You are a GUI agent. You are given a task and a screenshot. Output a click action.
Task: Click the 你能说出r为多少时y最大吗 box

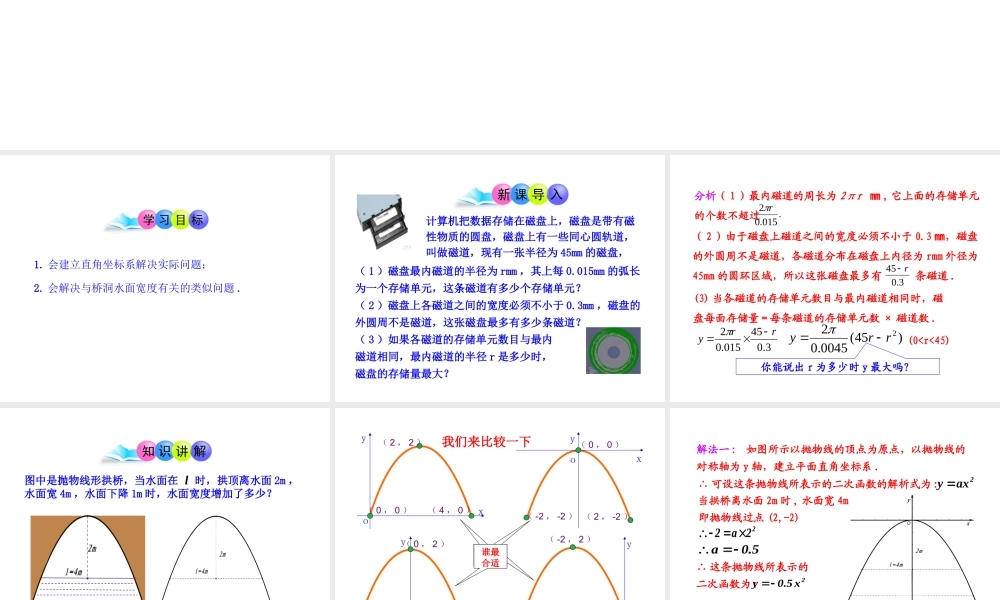tap(837, 365)
